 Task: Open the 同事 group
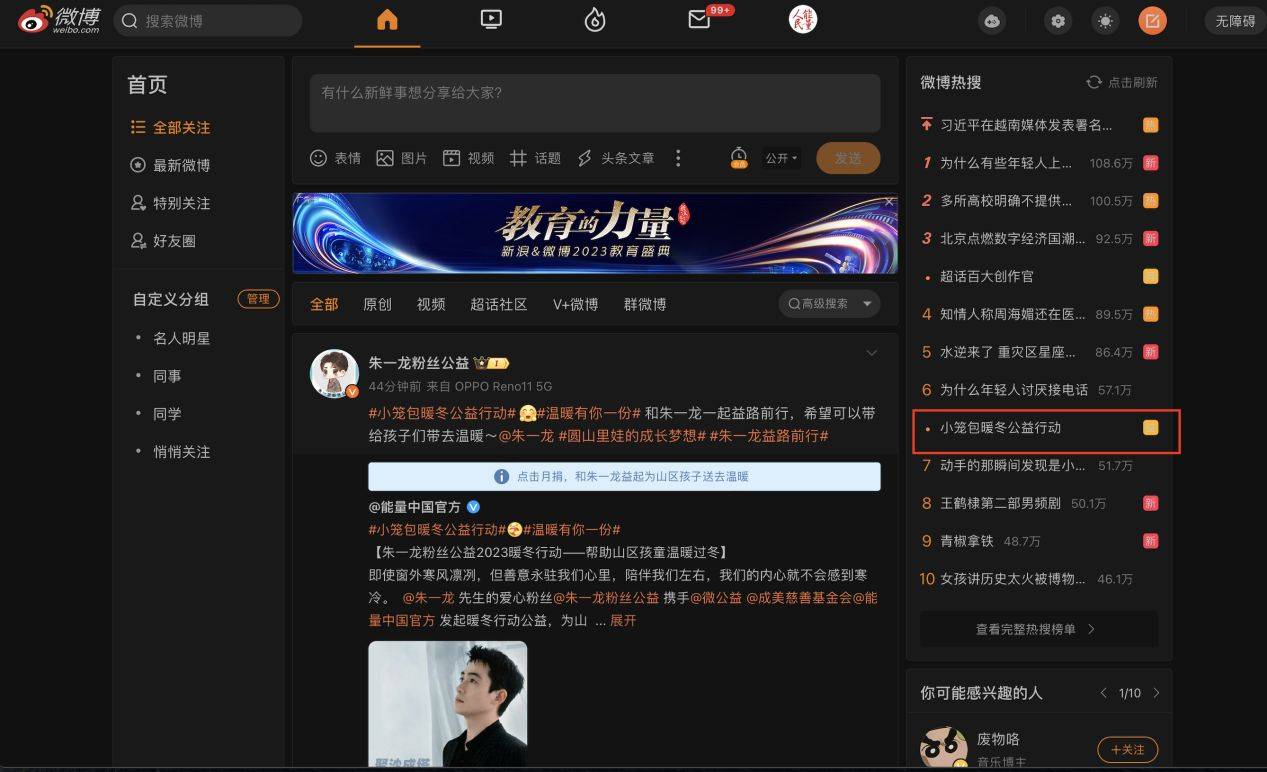[x=167, y=376]
